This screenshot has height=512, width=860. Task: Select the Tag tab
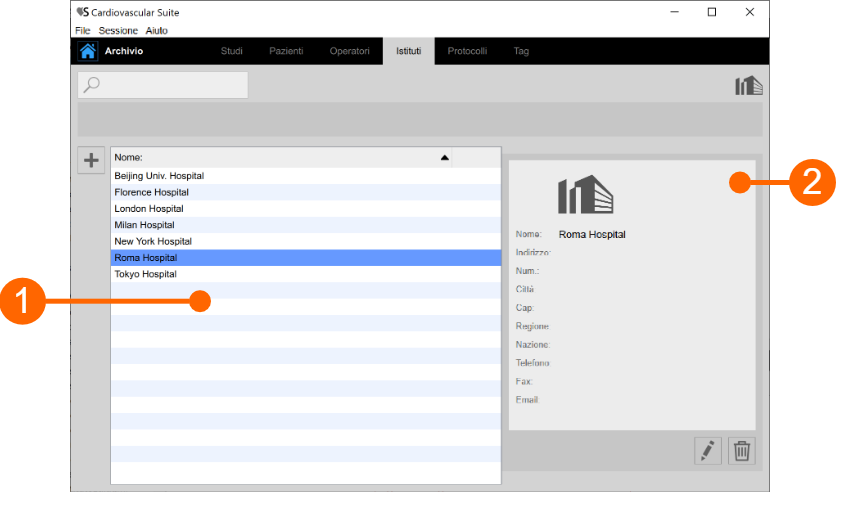[521, 51]
